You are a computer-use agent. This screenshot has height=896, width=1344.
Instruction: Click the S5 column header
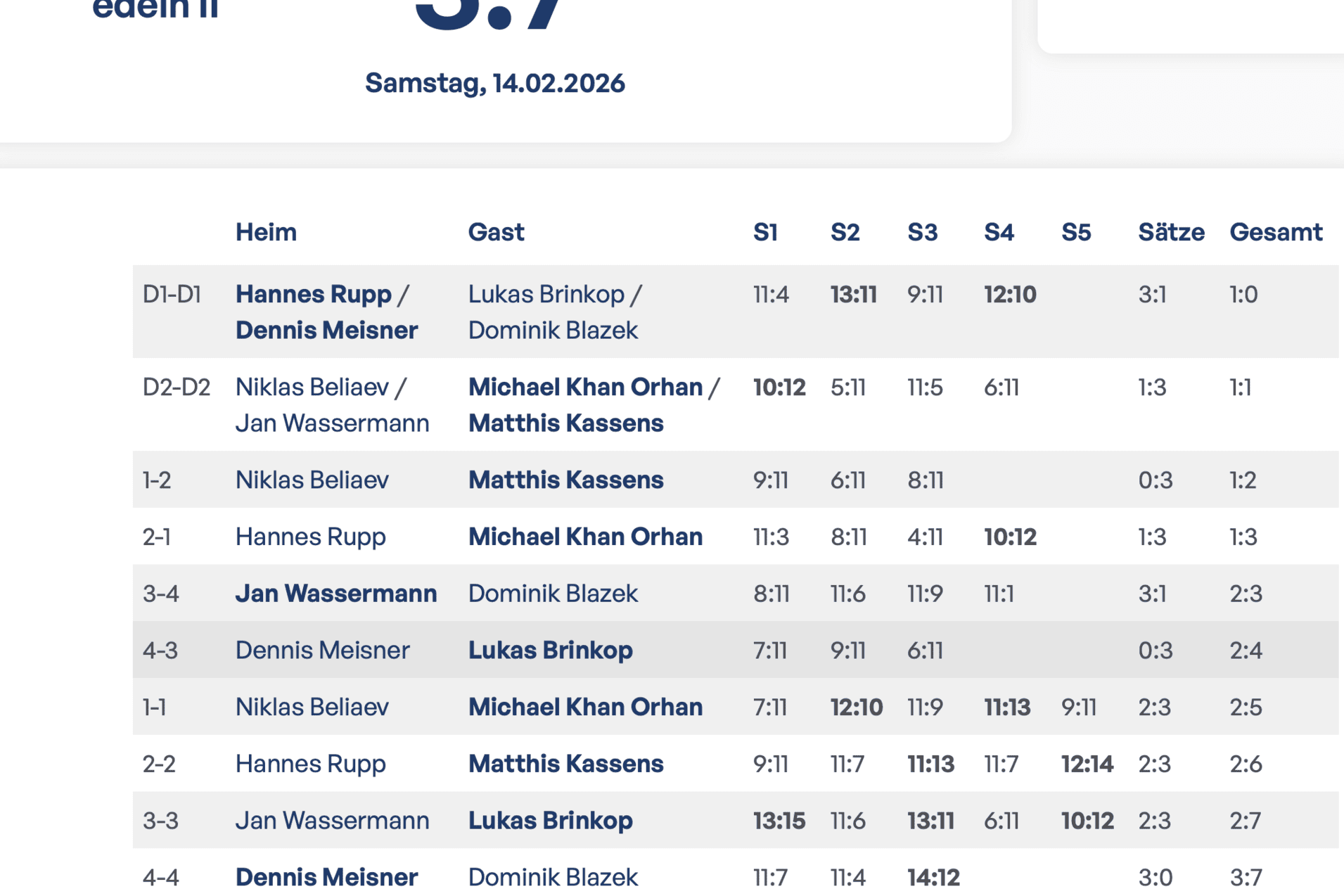(1075, 232)
